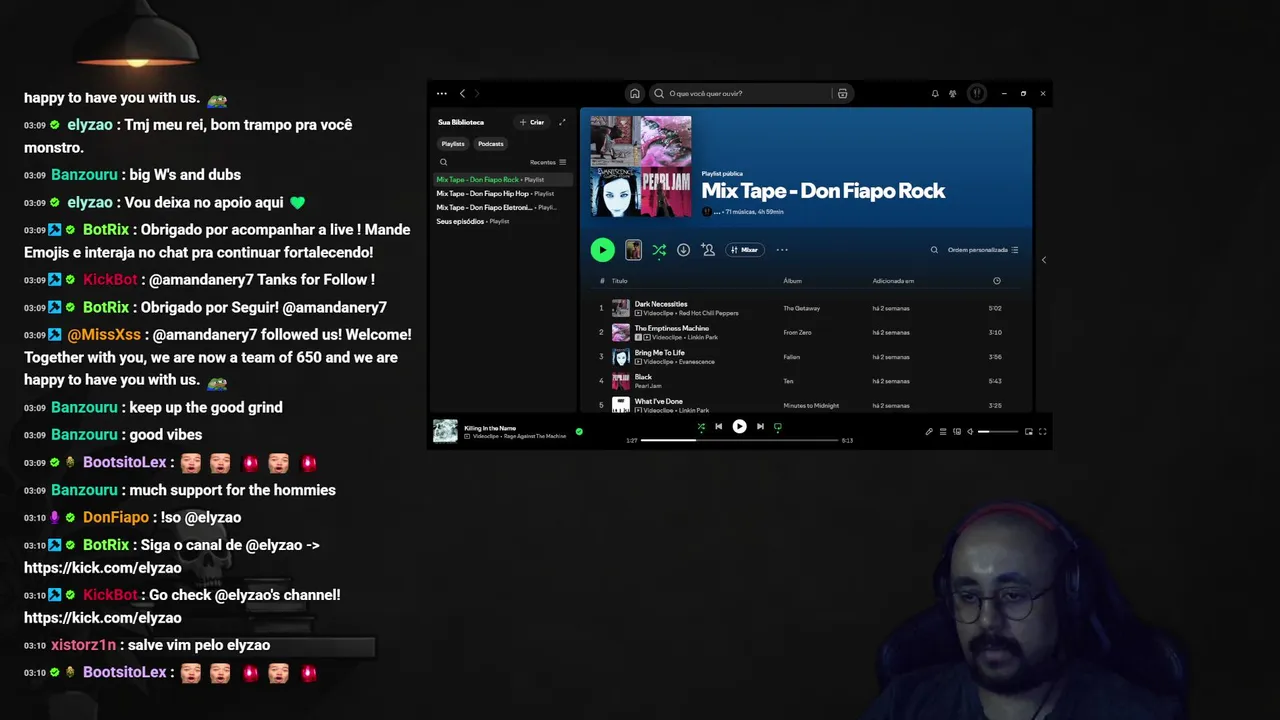Open Mix Tape - Don Fiapo Eletroni... playlist

pyautogui.click(x=503, y=207)
